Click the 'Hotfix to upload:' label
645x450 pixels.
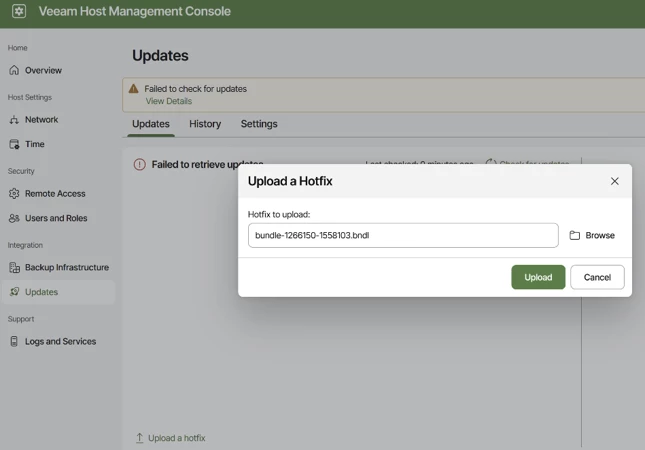coord(279,214)
